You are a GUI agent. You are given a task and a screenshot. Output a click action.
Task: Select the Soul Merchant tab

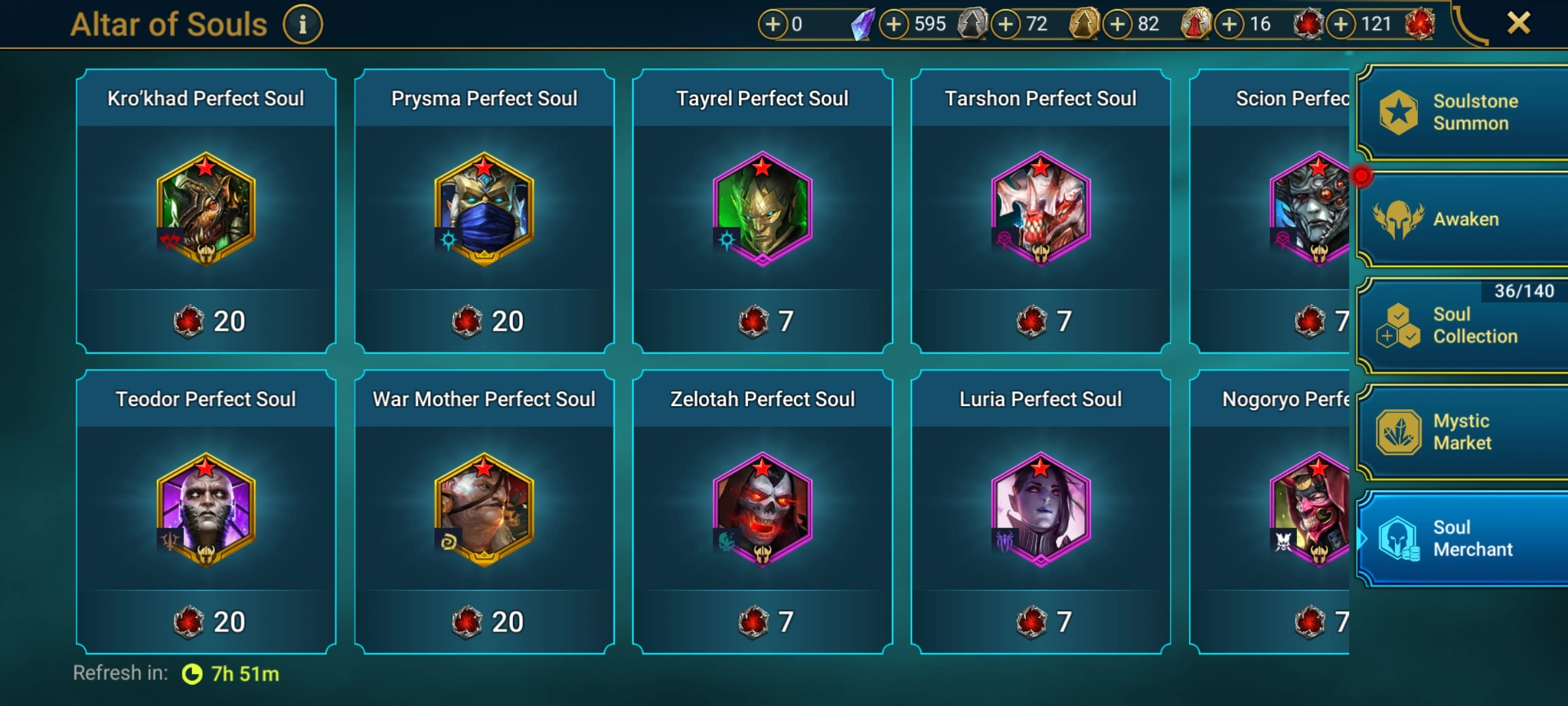click(1462, 539)
